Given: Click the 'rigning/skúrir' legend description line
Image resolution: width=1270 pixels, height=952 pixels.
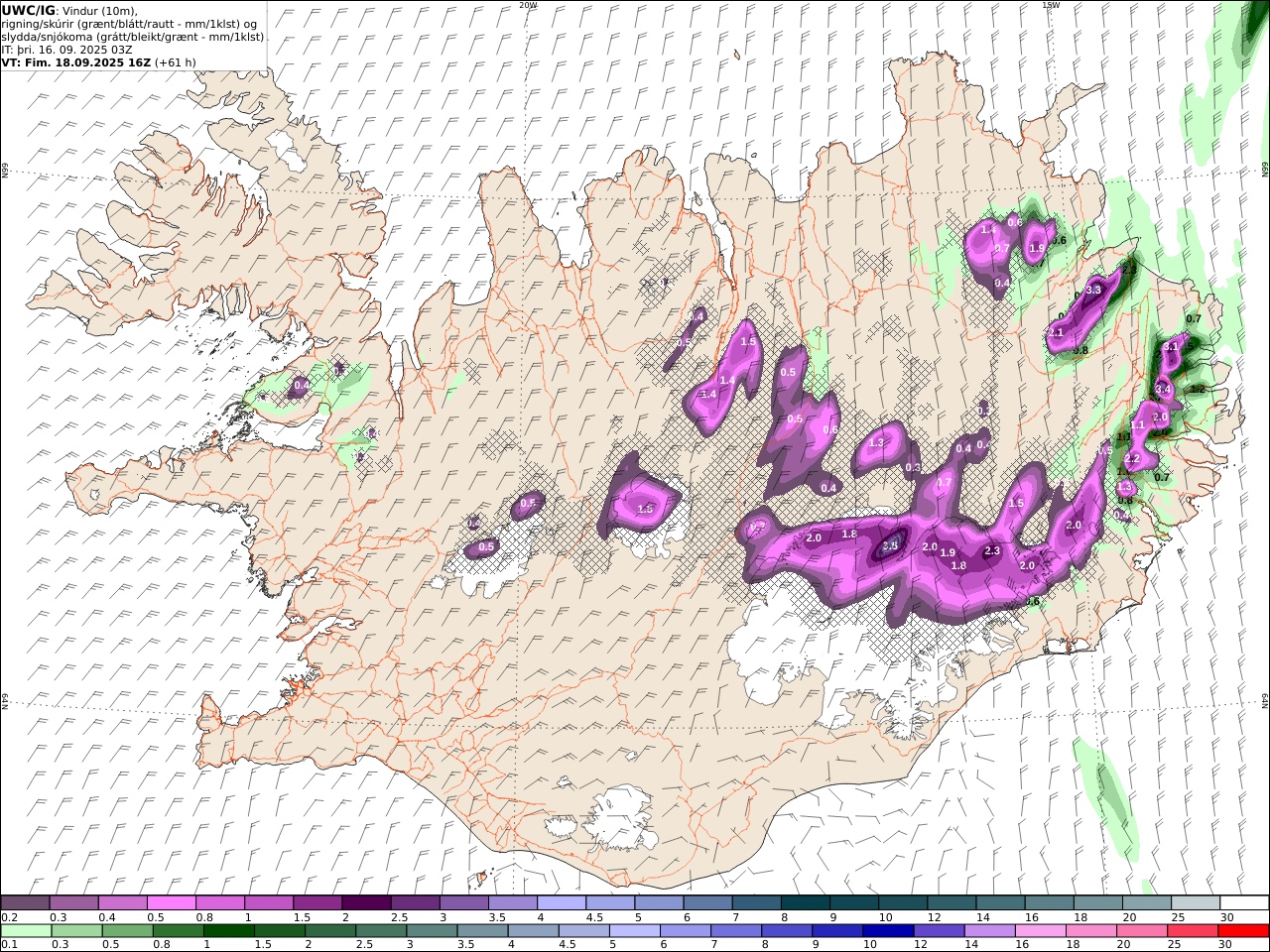Looking at the screenshot, I should click(129, 23).
